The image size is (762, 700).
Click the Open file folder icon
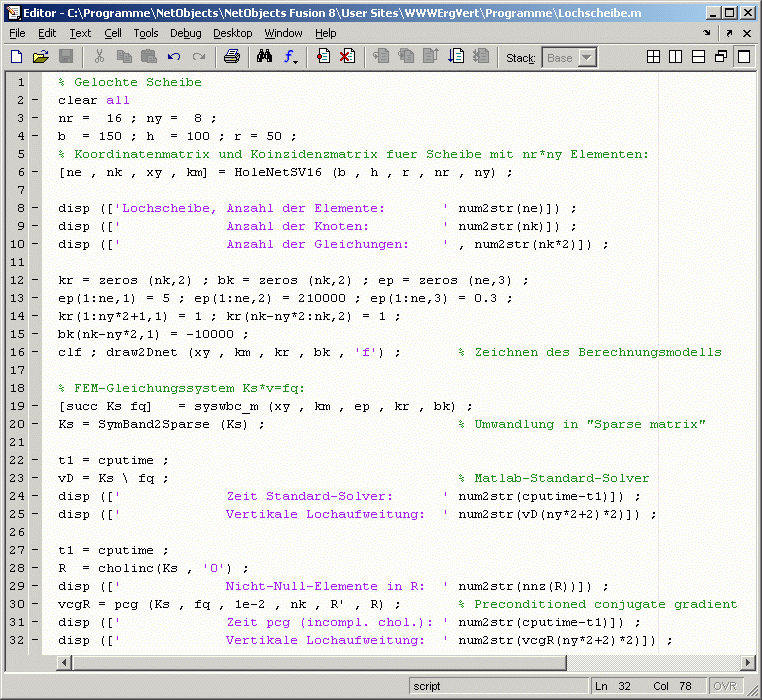coord(41,57)
